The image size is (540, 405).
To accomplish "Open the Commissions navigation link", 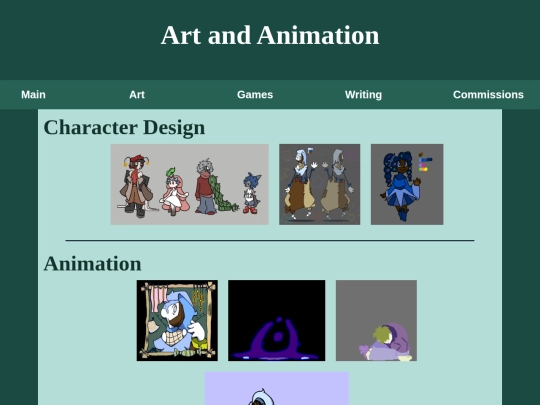I will (x=488, y=95).
